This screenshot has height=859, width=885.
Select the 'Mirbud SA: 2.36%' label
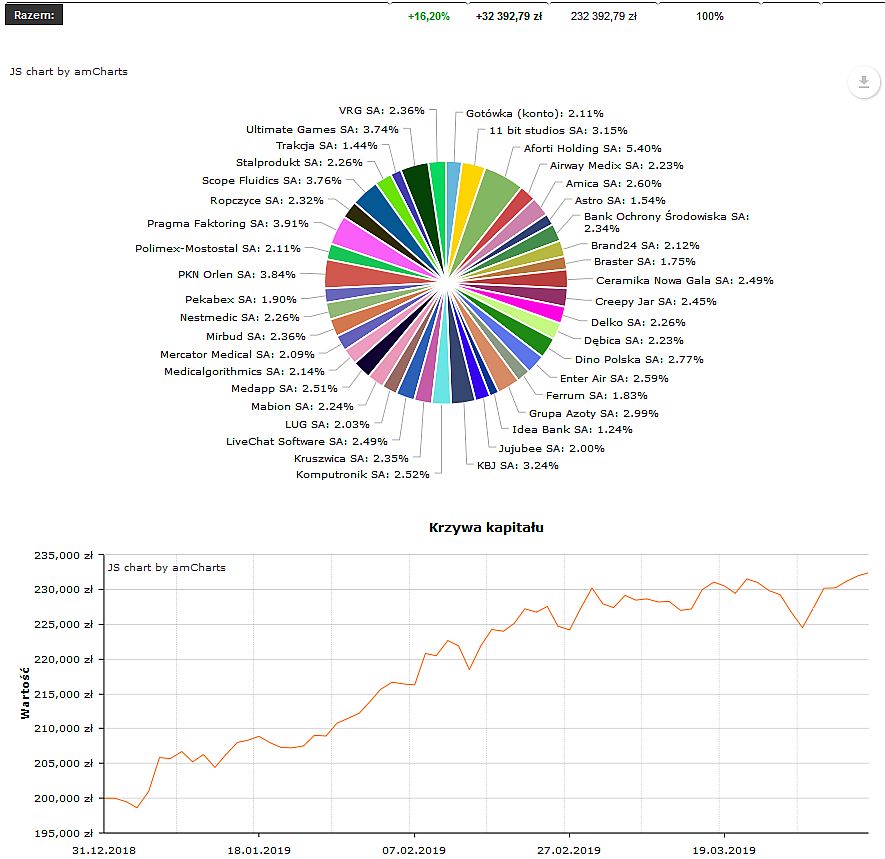point(256,336)
